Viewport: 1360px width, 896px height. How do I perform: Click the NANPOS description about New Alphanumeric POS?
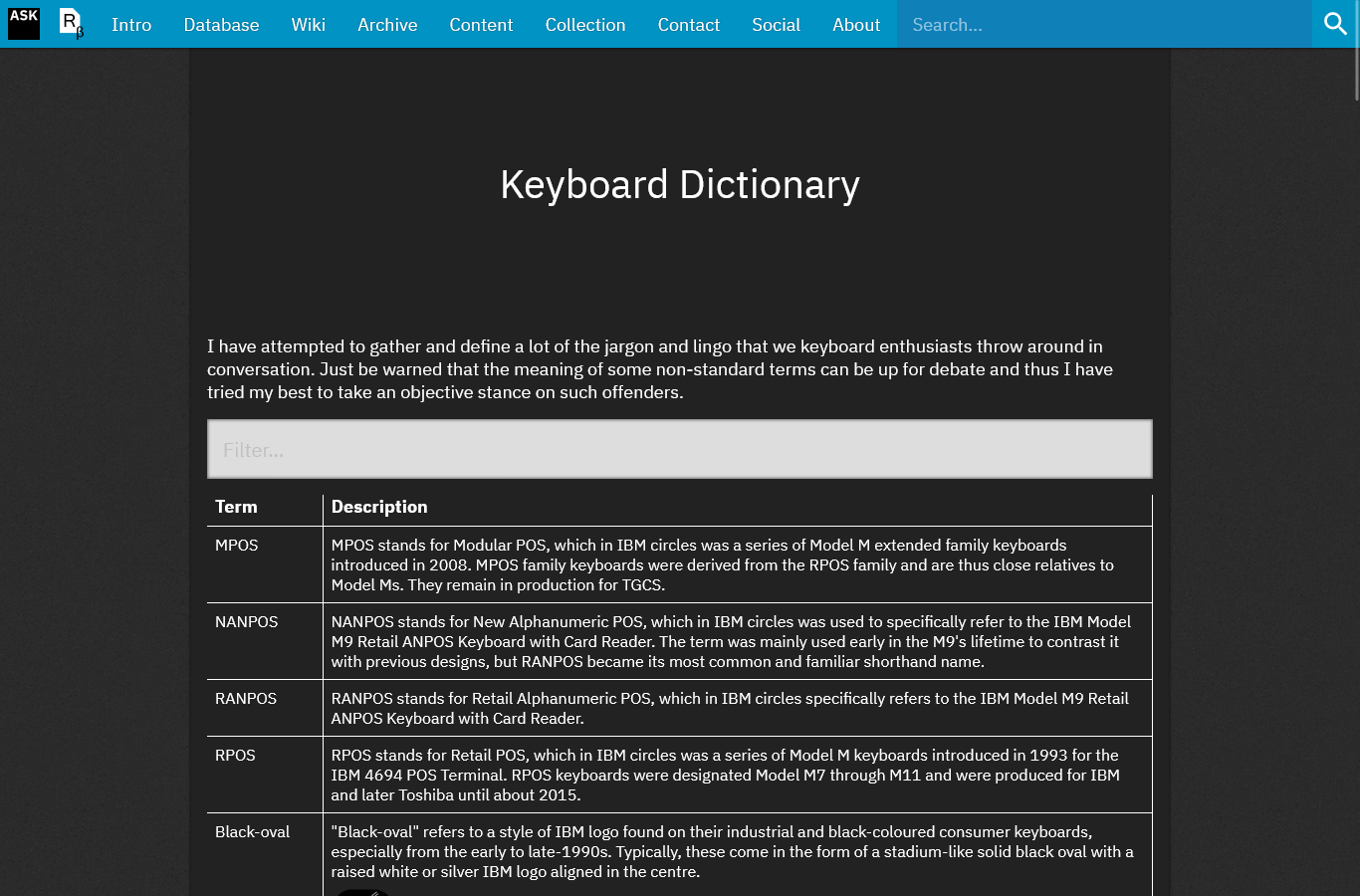[x=738, y=641]
